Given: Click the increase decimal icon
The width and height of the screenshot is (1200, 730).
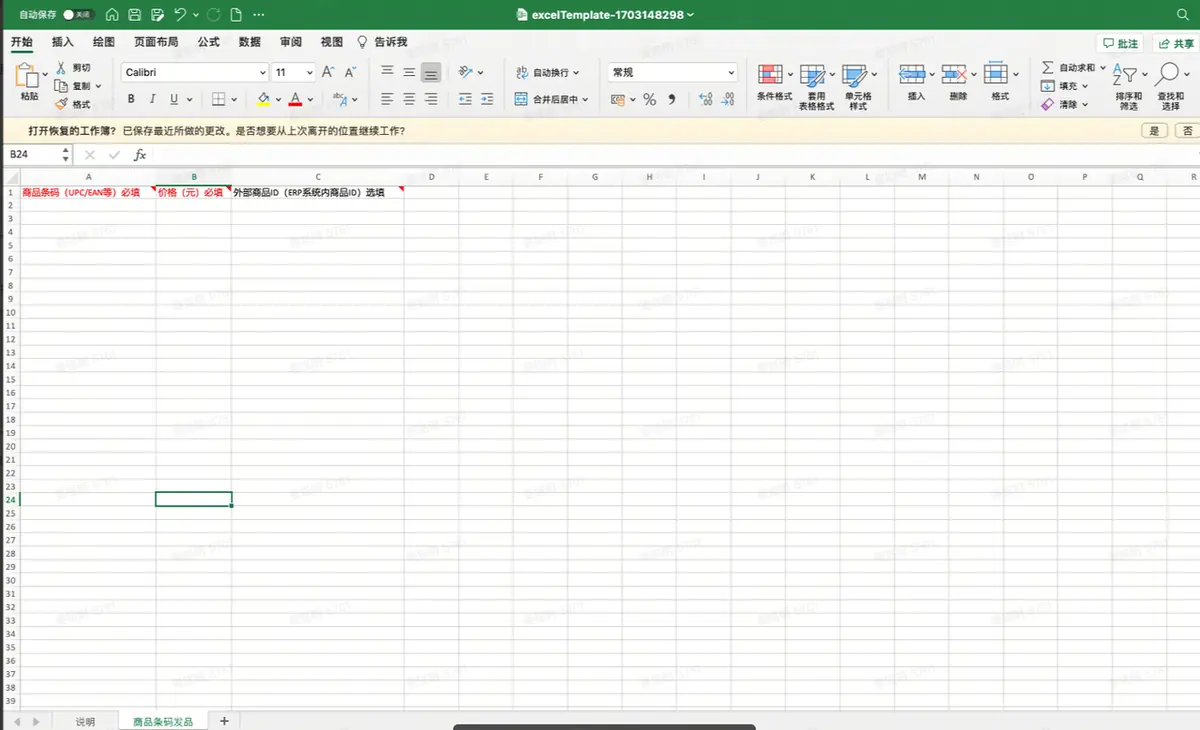Looking at the screenshot, I should (x=706, y=99).
